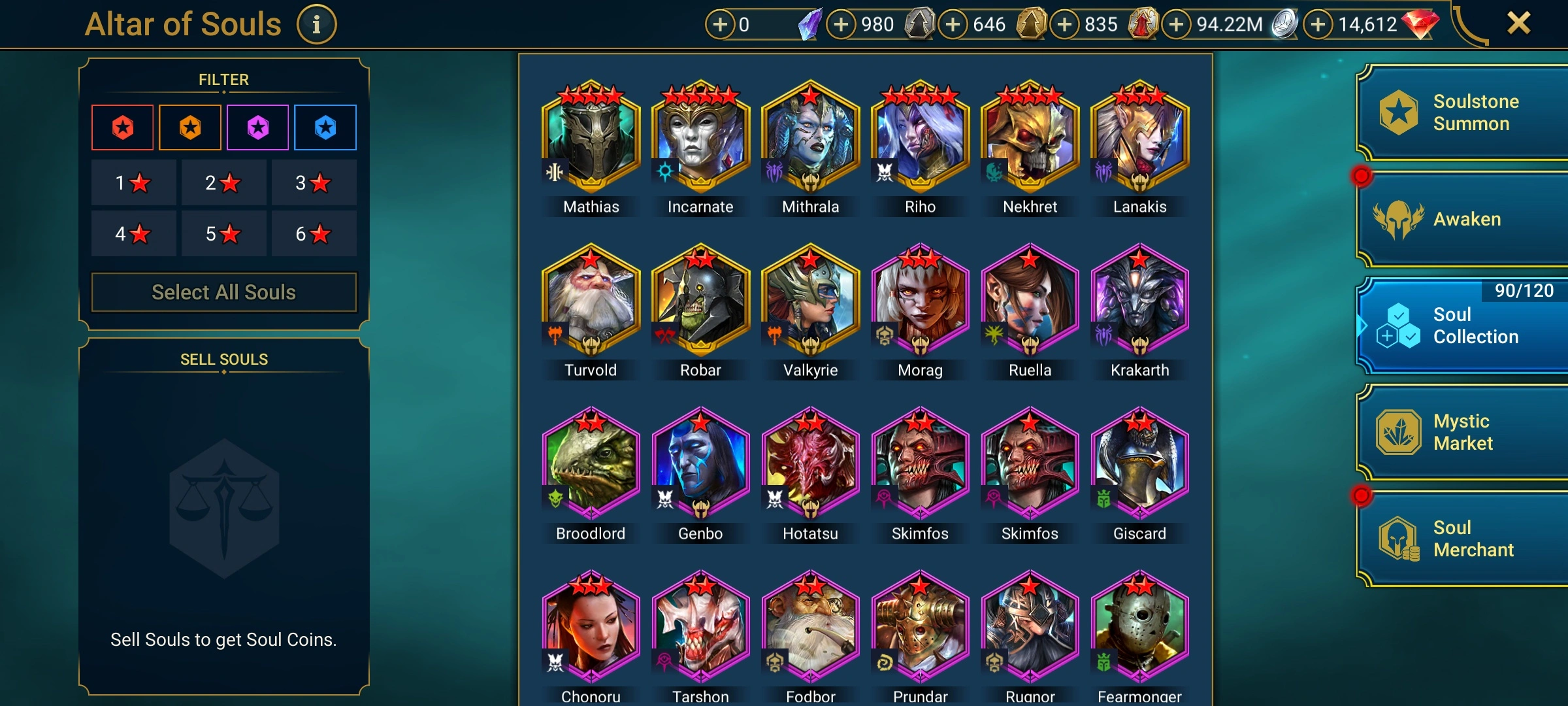The height and width of the screenshot is (706, 1568).
Task: Open the Altar of Souls info icon
Action: point(317,25)
